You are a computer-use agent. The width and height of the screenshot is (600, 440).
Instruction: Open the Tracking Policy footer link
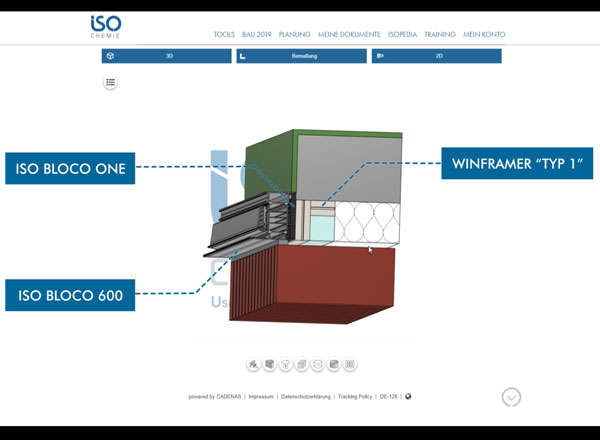pos(355,397)
